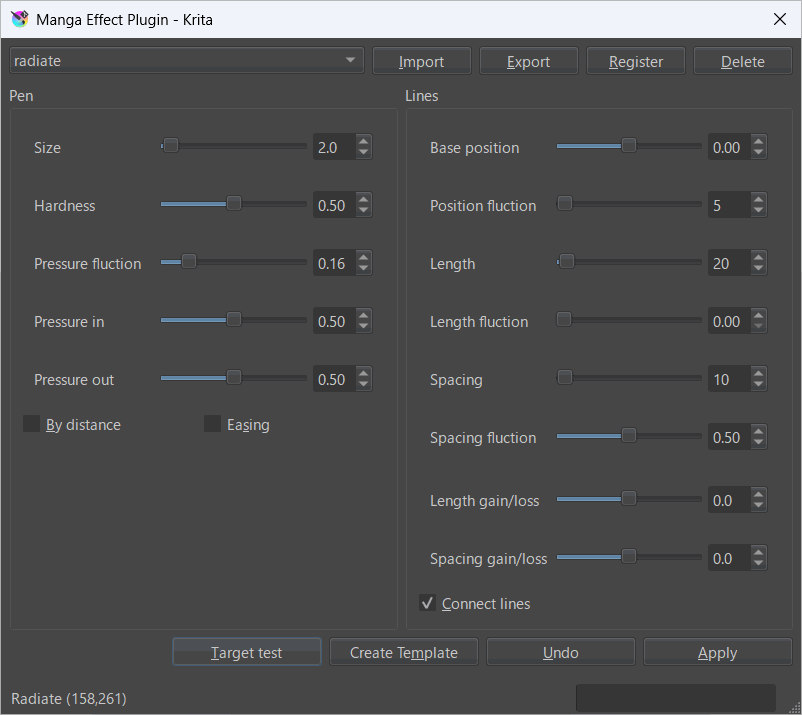This screenshot has width=802, height=715.
Task: Click the Position fluction slider handle
Action: (565, 204)
